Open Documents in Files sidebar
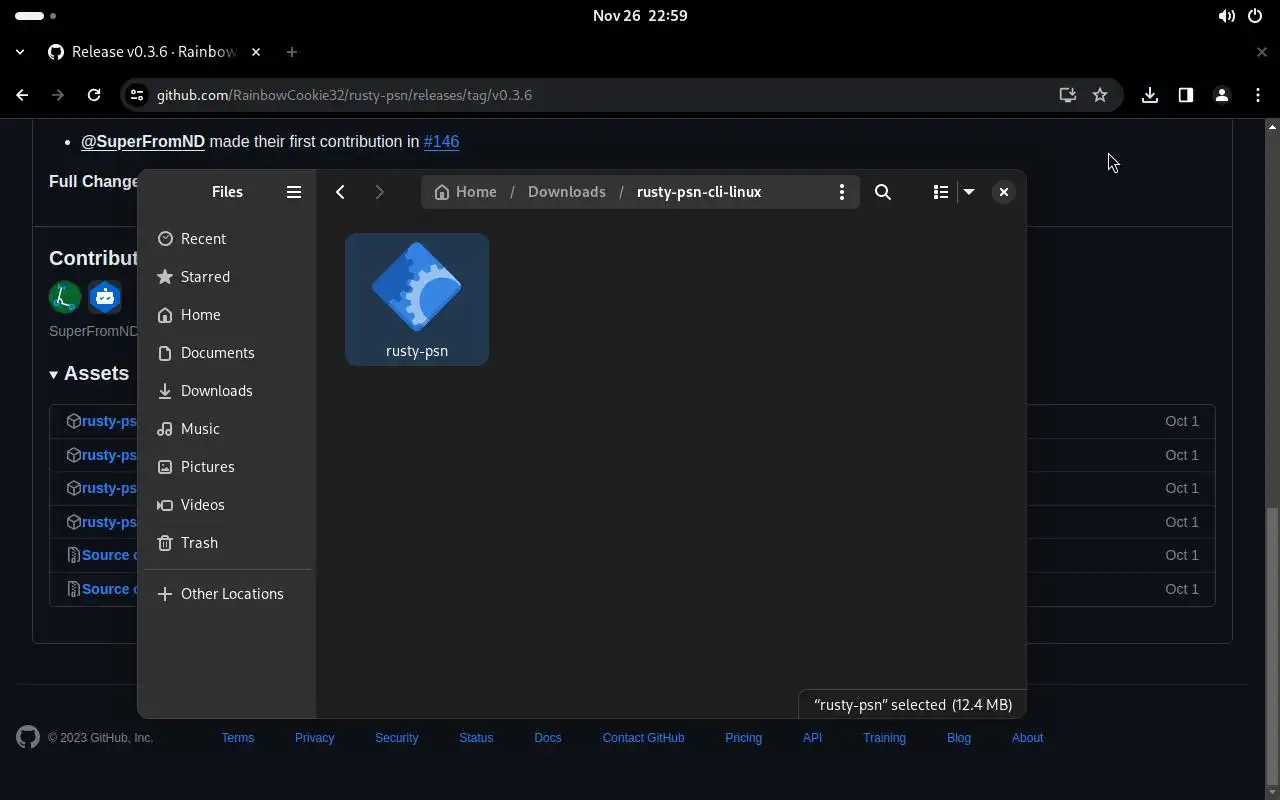 tap(228, 353)
